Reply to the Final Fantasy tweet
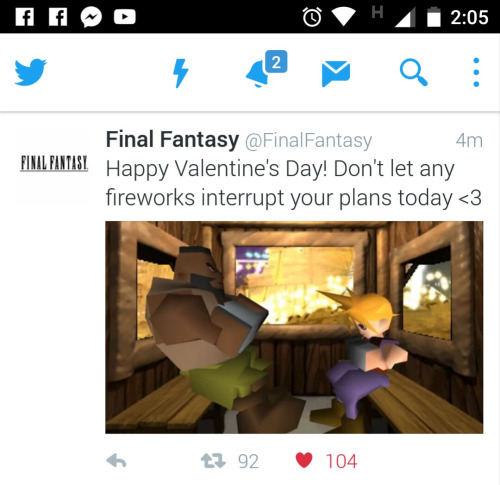Screen dimensions: 500x485 coord(116,461)
